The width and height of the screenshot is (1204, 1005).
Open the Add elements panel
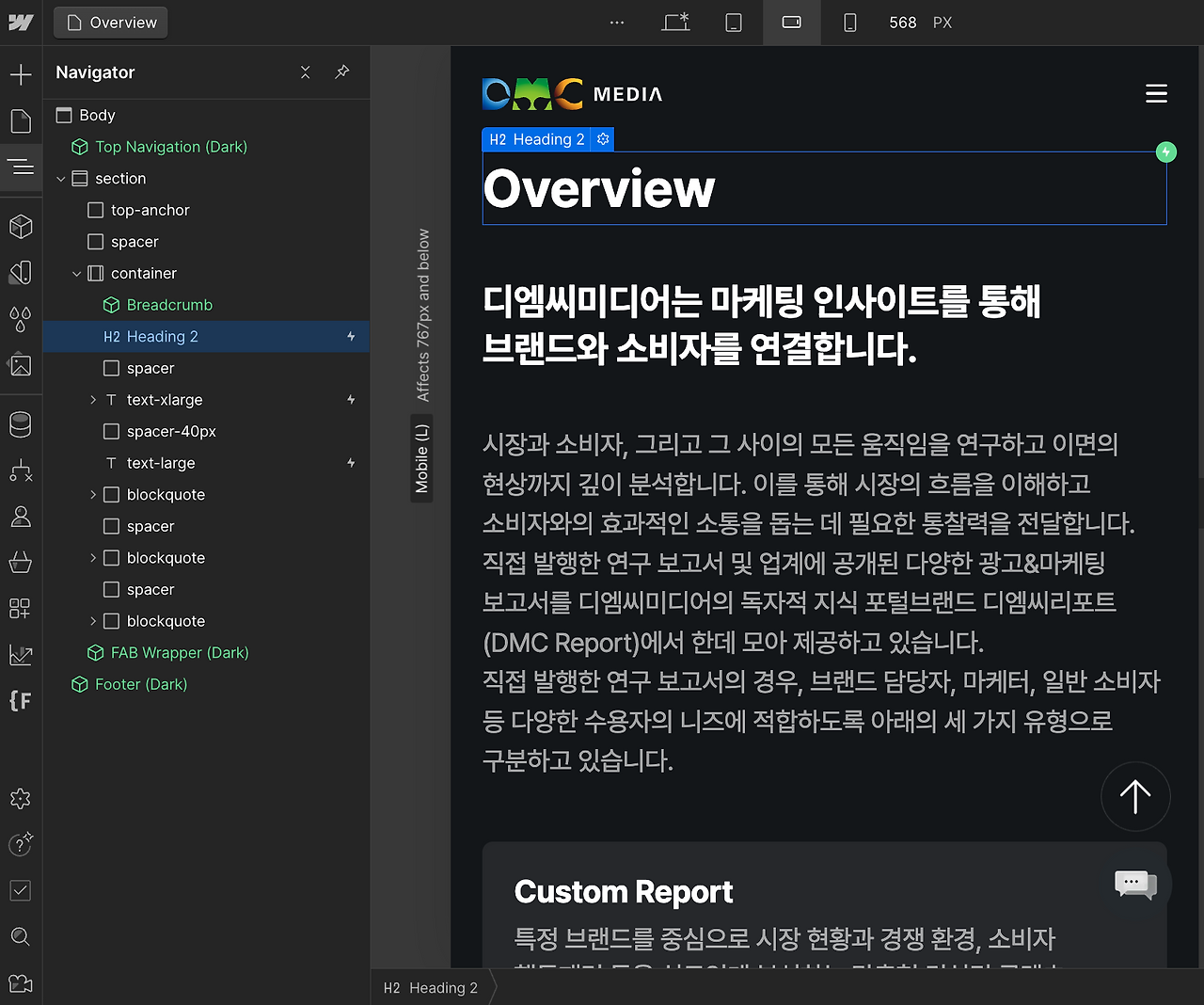21,74
